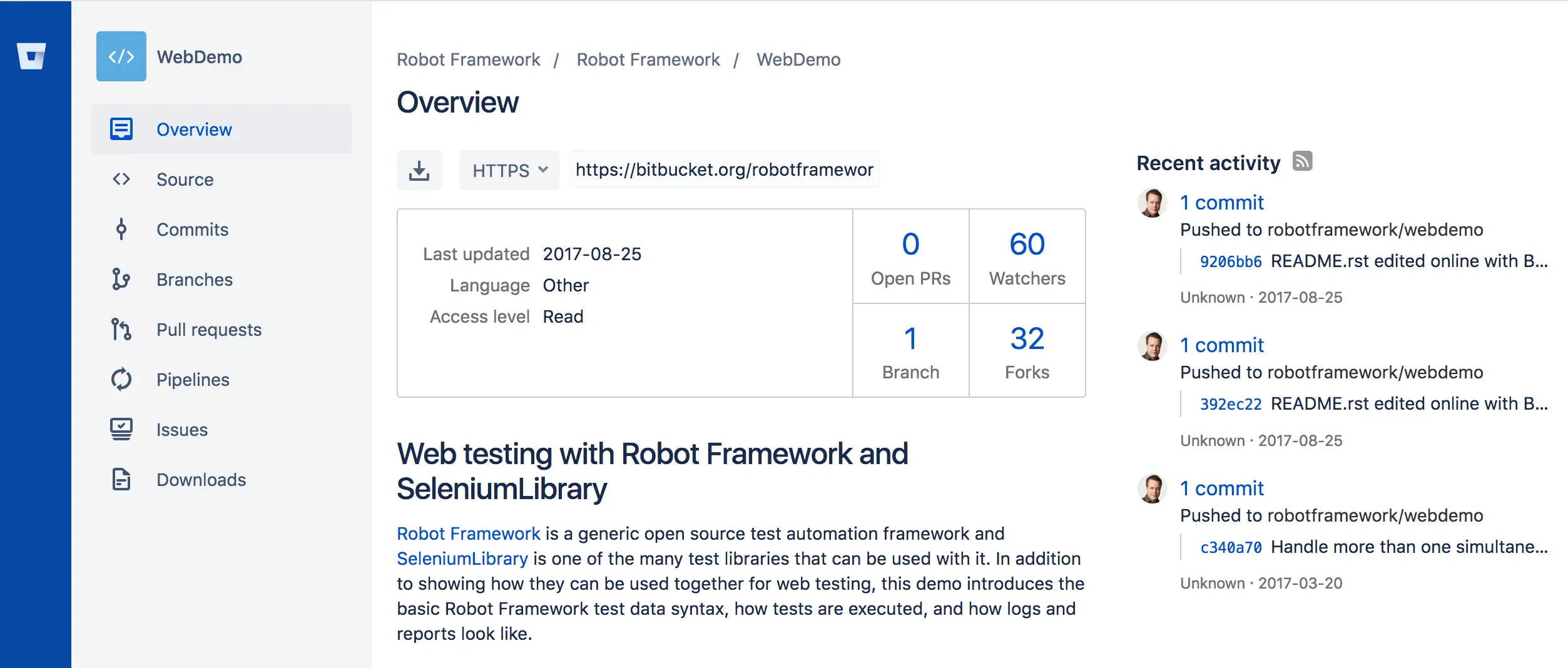
Task: Click the Commits icon in sidebar
Action: click(121, 230)
